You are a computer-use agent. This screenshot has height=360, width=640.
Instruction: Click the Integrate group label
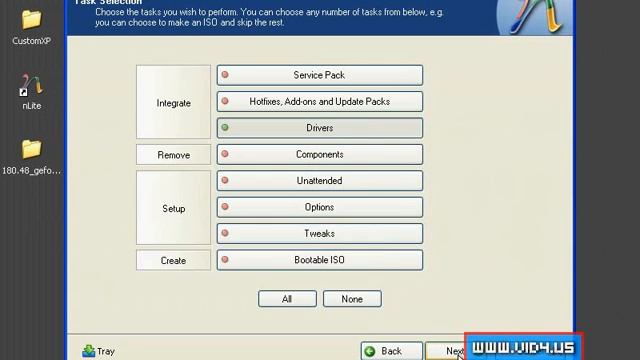tap(173, 103)
